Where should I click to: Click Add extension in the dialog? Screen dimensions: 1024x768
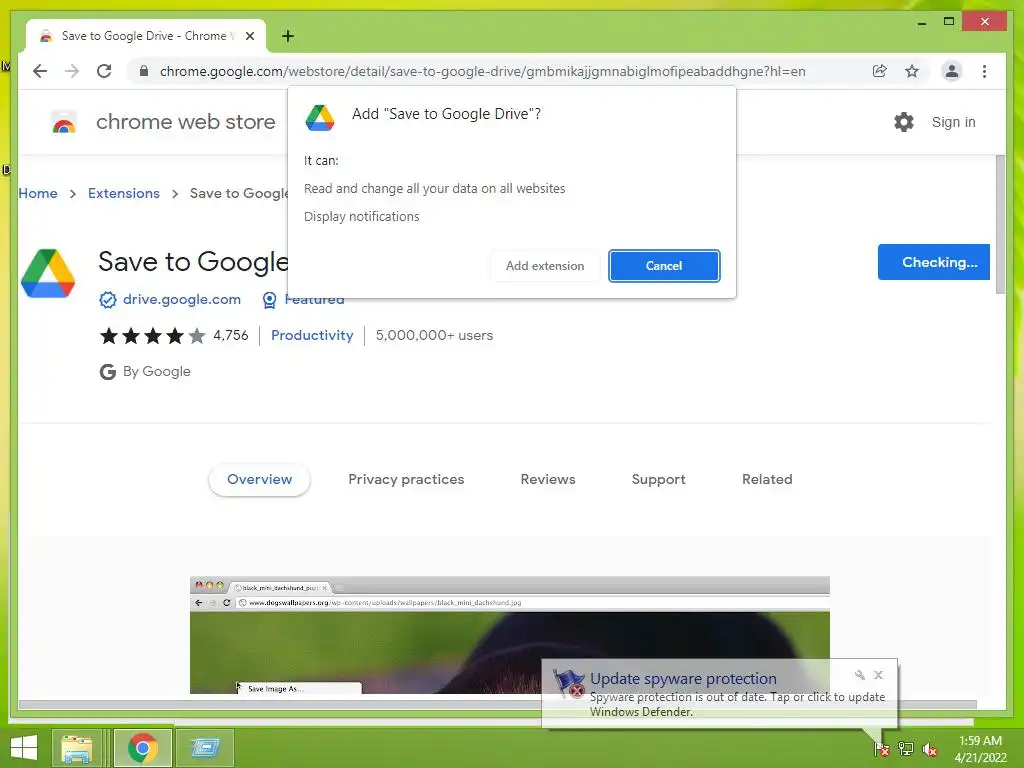(x=545, y=266)
